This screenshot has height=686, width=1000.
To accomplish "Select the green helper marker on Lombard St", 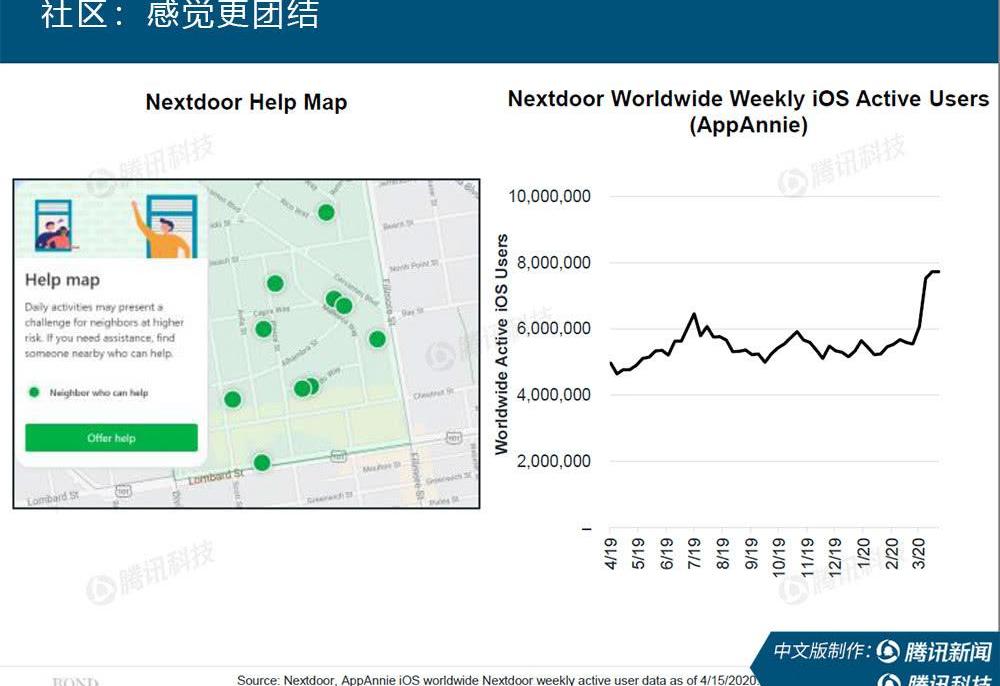I will pos(261,462).
